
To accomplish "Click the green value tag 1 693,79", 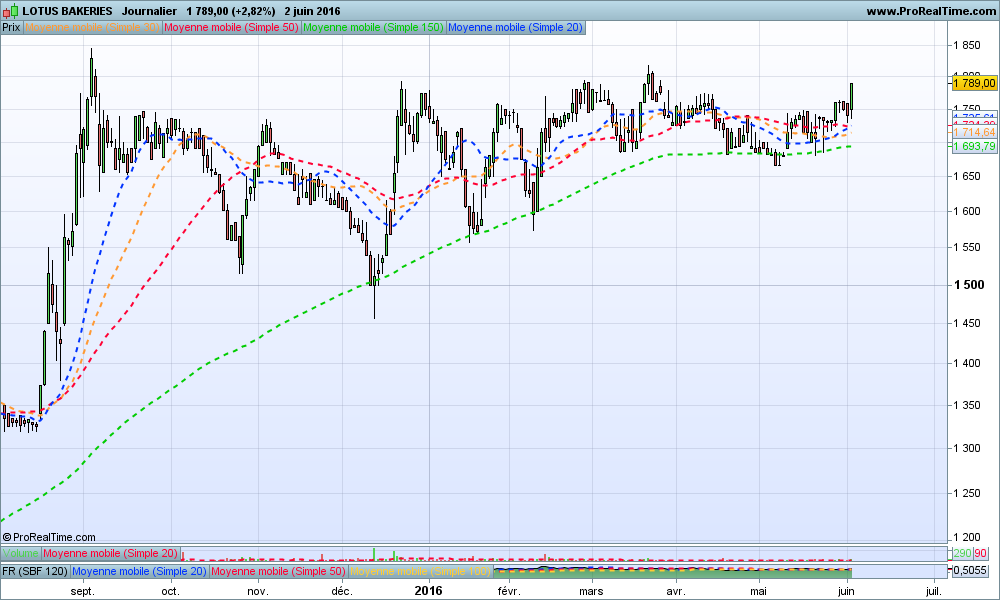I will pos(974,146).
